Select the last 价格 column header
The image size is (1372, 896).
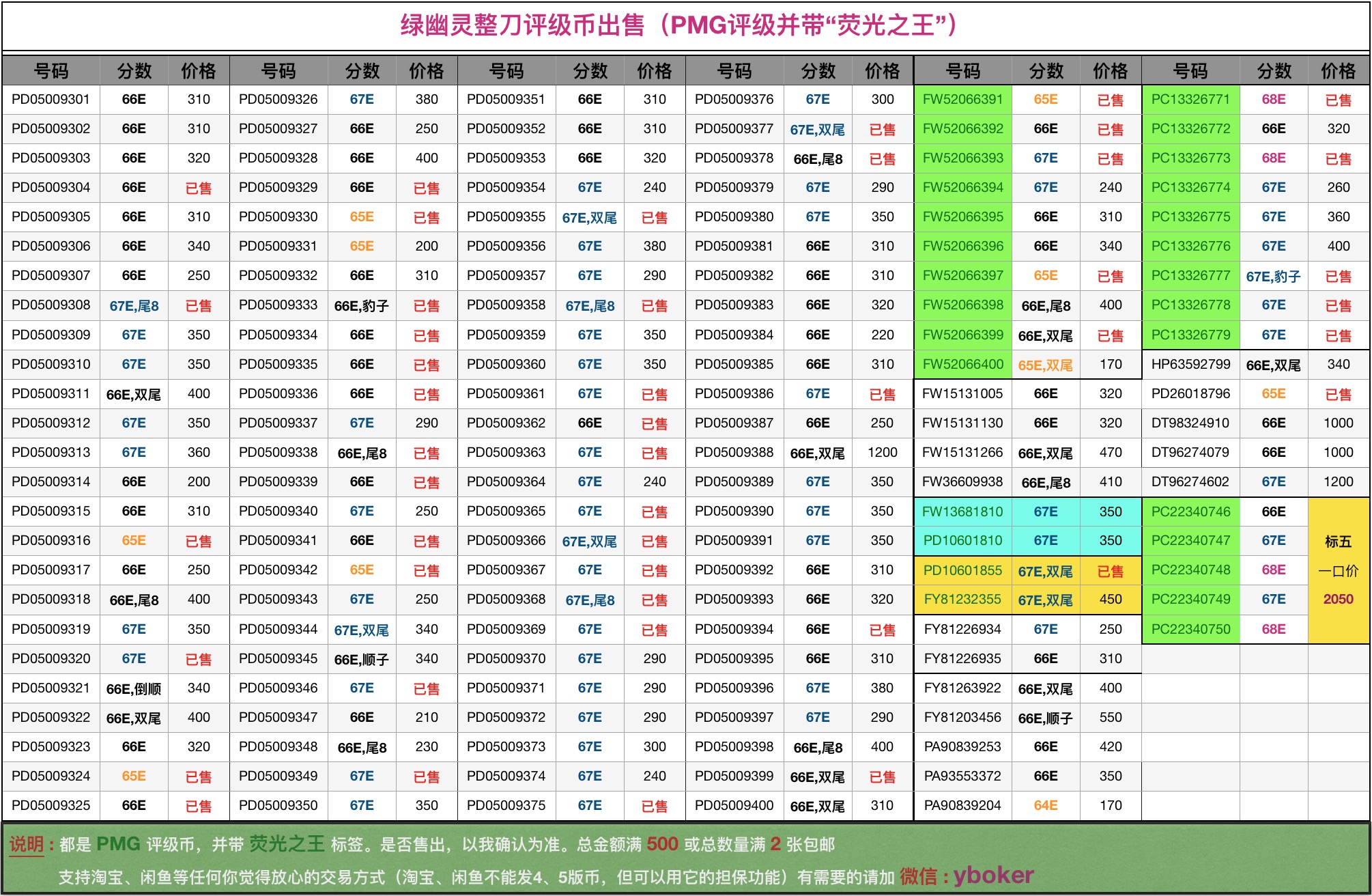tap(1338, 71)
